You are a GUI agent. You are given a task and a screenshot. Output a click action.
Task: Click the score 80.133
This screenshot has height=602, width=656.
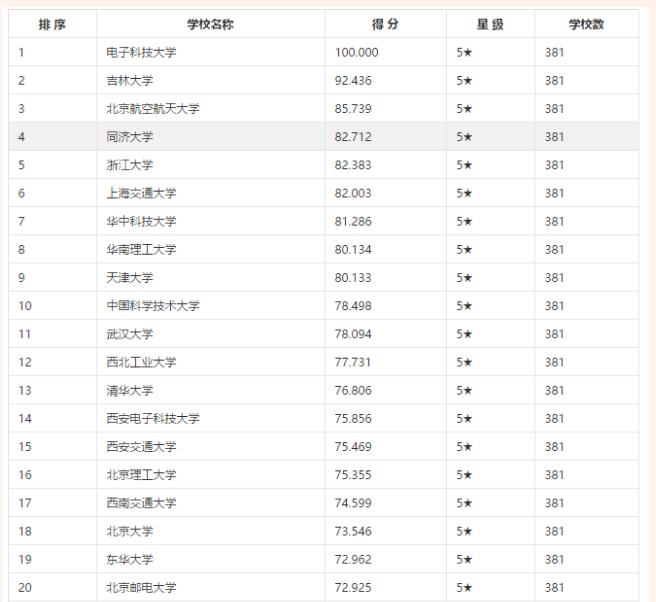353,278
